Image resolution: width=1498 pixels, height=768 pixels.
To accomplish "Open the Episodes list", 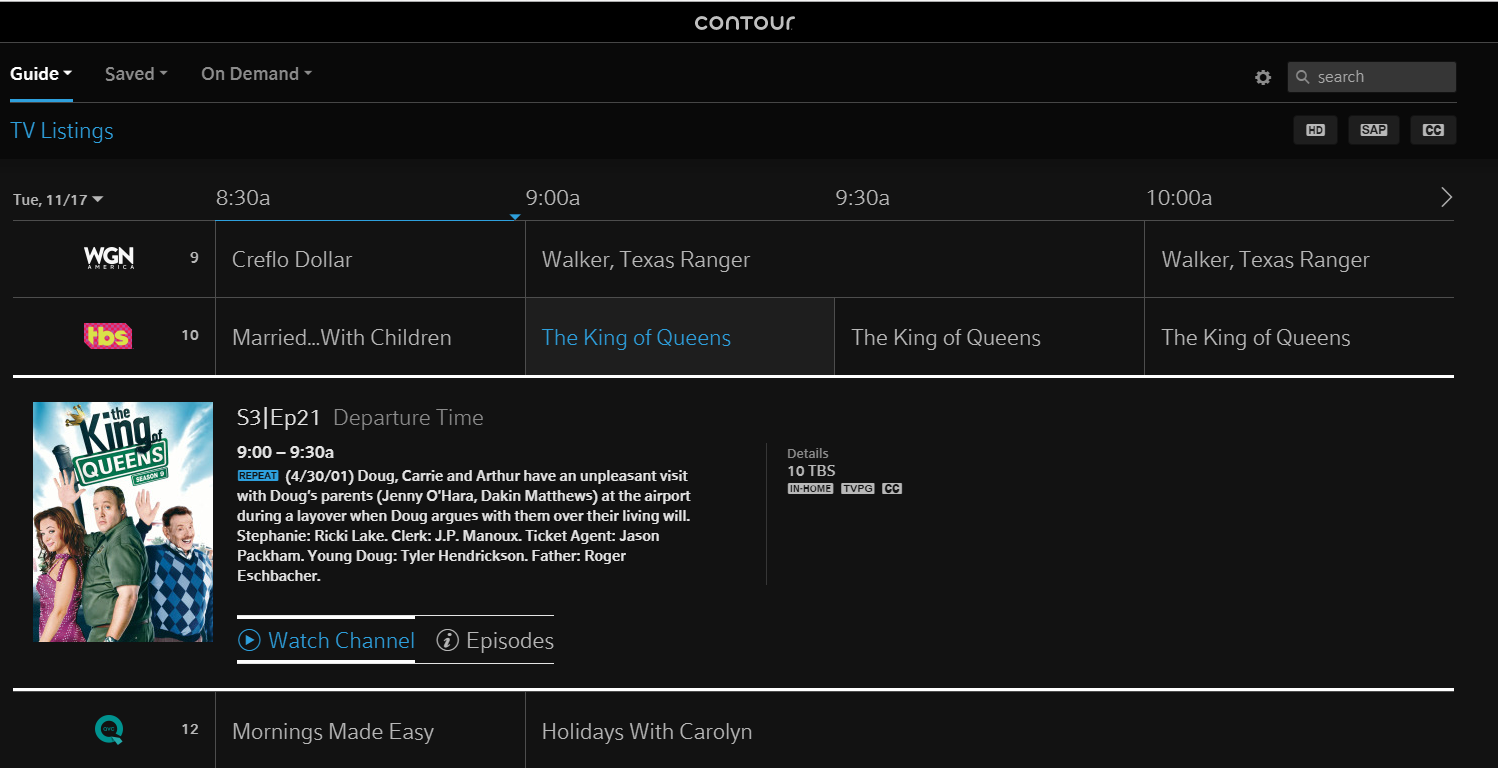I will tap(496, 640).
